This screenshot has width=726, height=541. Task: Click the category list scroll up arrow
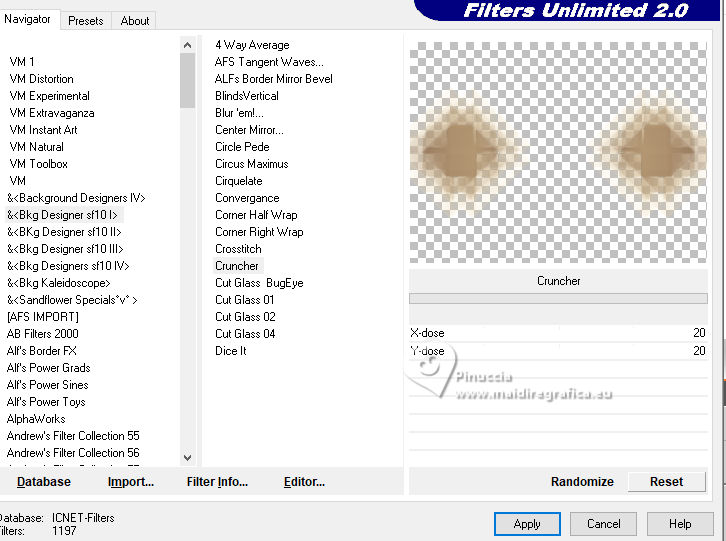pos(188,45)
